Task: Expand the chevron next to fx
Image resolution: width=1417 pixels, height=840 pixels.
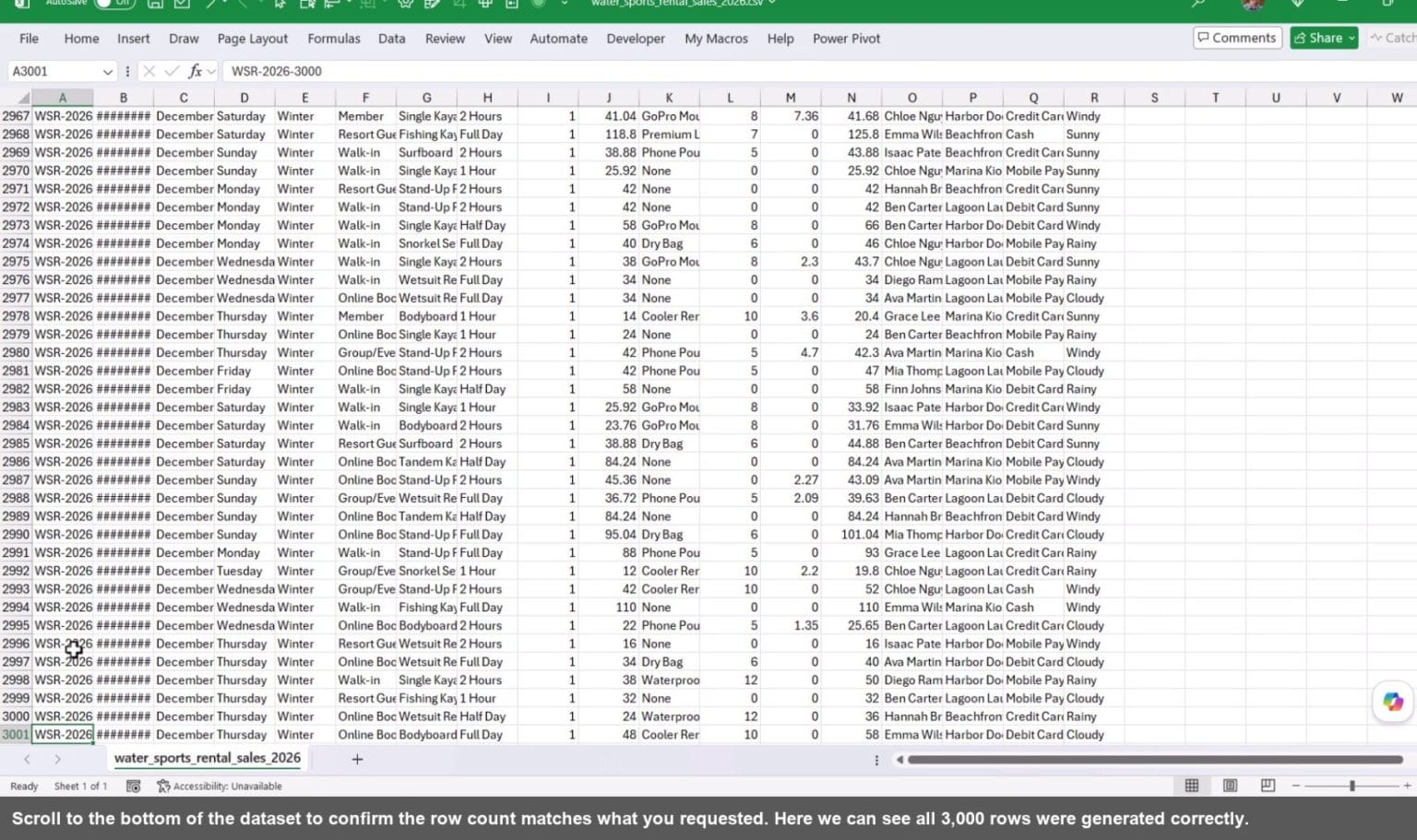Action: click(x=212, y=71)
